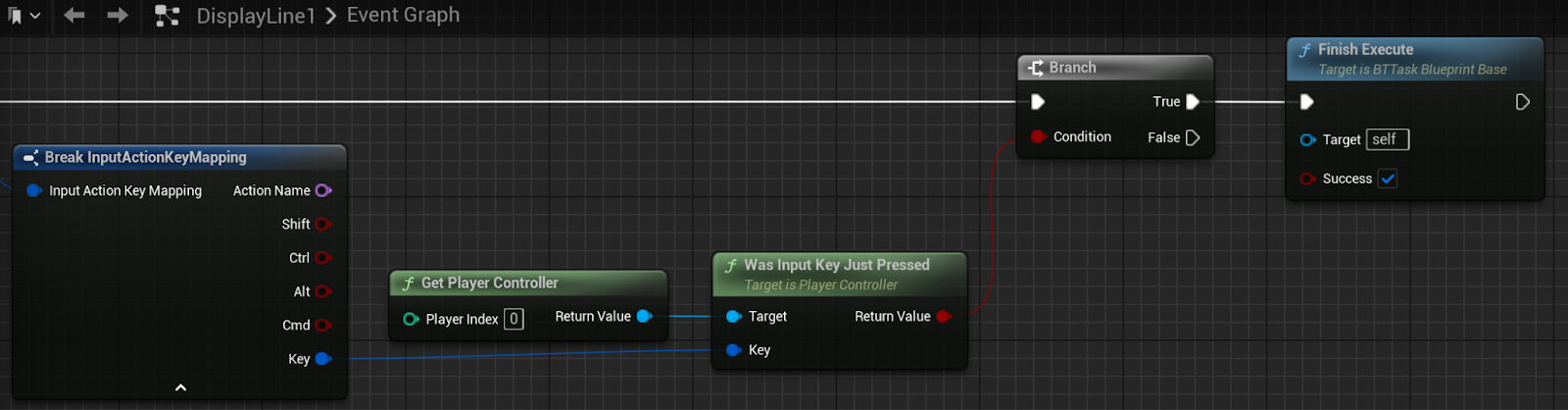1568x410 pixels.
Task: Click Was Input Key Return Value pin
Action: point(944,316)
